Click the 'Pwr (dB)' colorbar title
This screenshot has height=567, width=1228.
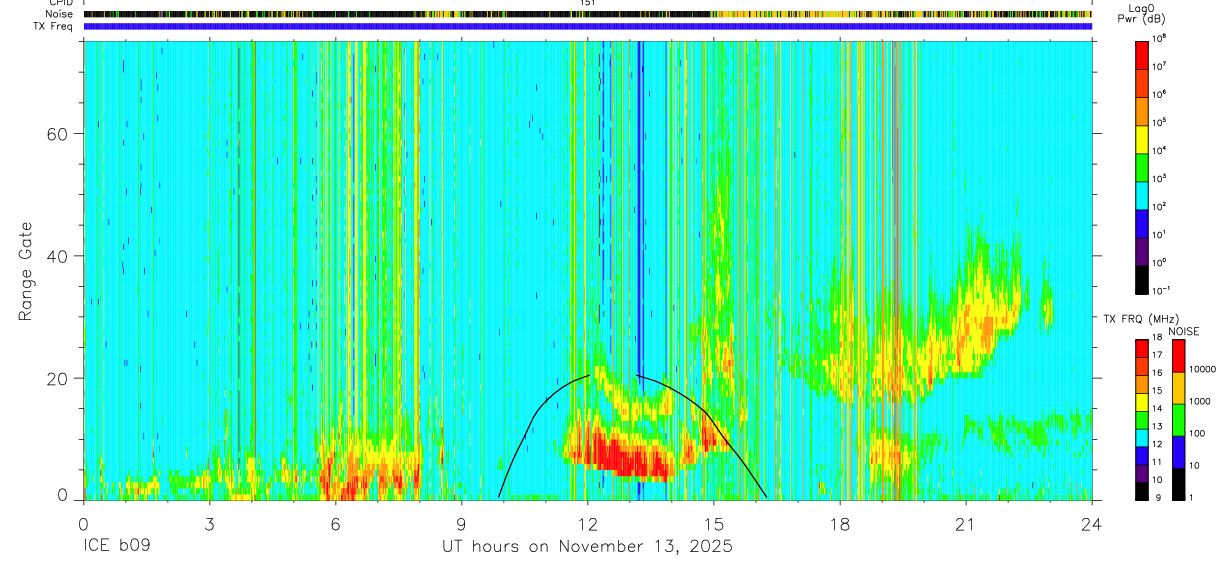tap(1142, 19)
